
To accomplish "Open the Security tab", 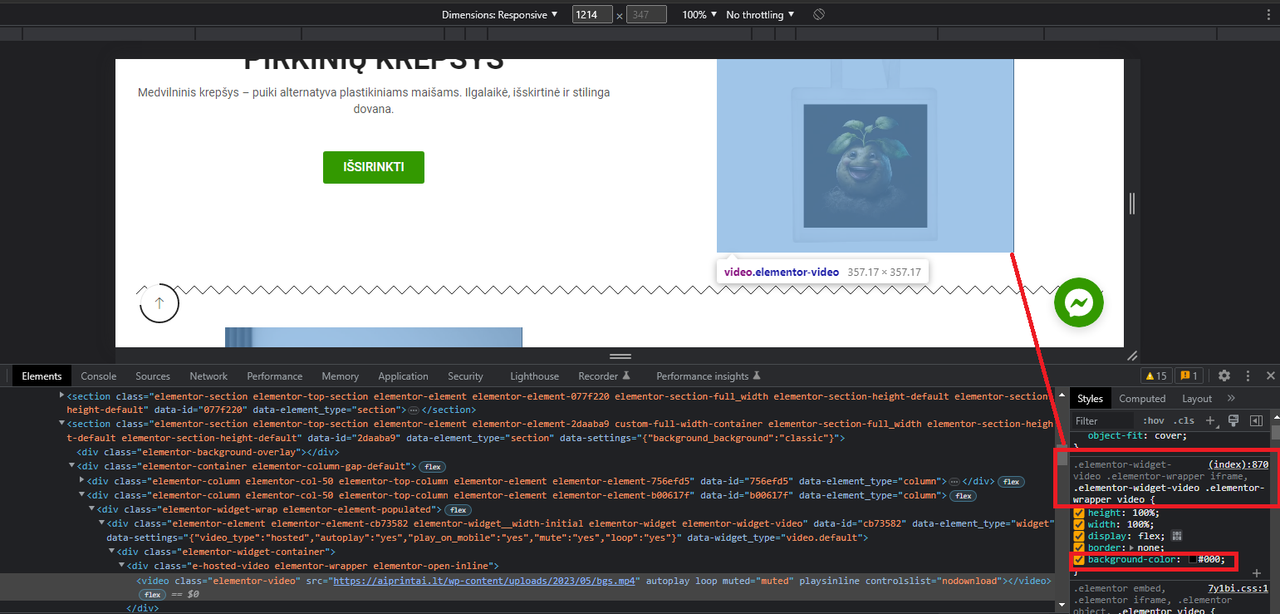I will 465,376.
